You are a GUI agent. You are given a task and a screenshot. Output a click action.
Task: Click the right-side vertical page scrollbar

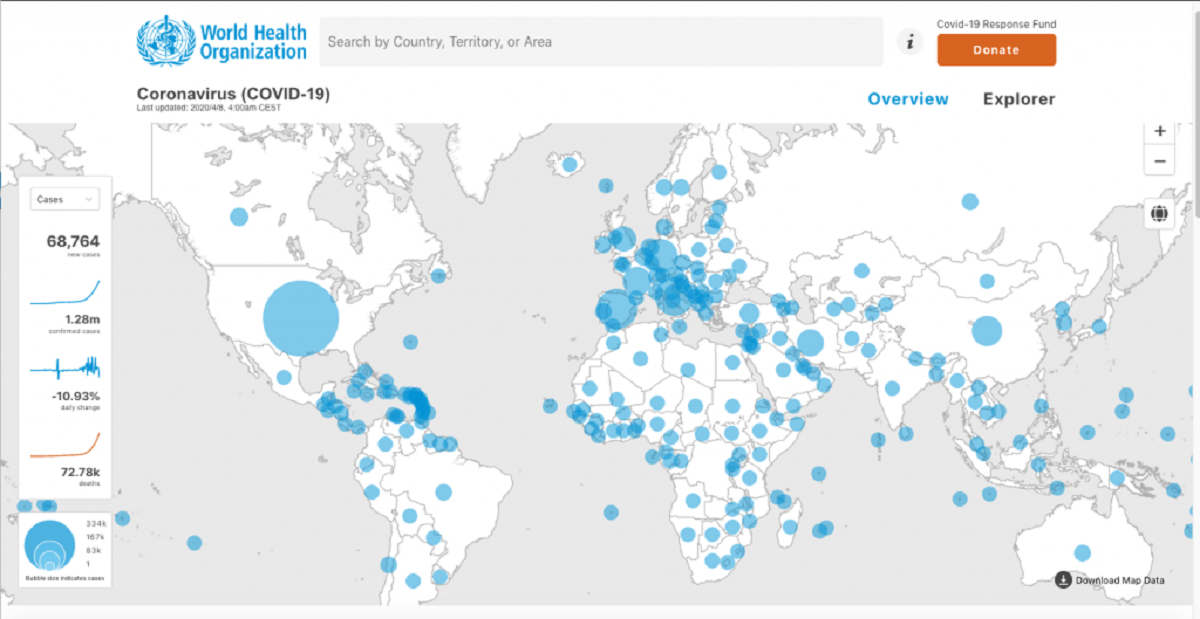click(1196, 200)
